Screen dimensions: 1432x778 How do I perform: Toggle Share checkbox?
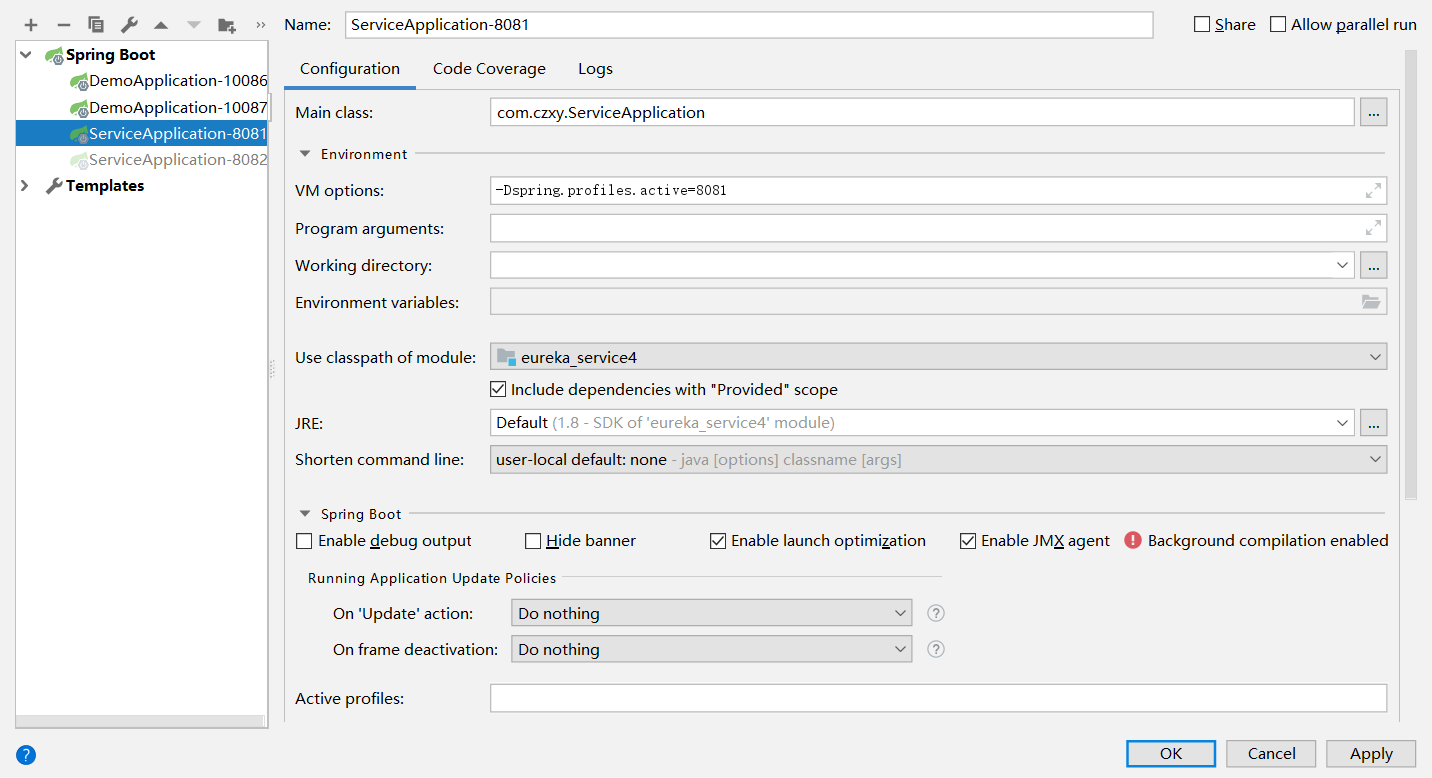click(x=1202, y=24)
